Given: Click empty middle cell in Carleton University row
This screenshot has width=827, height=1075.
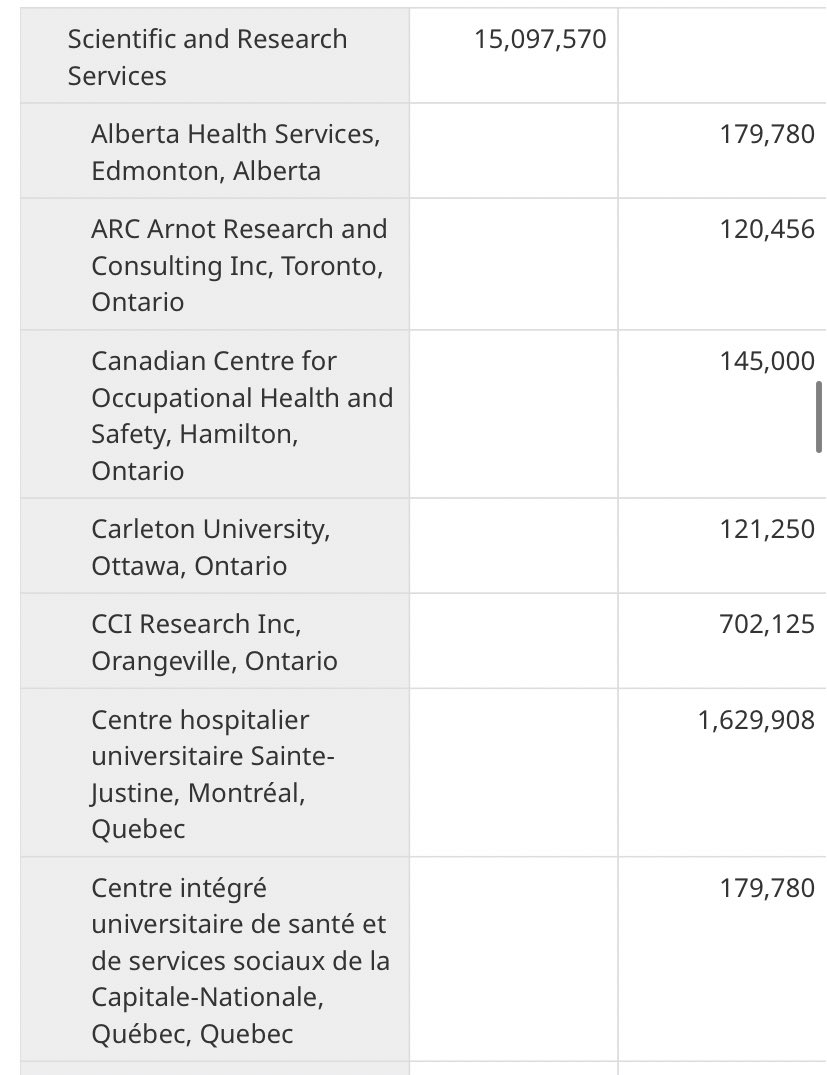Looking at the screenshot, I should pyautogui.click(x=513, y=546).
